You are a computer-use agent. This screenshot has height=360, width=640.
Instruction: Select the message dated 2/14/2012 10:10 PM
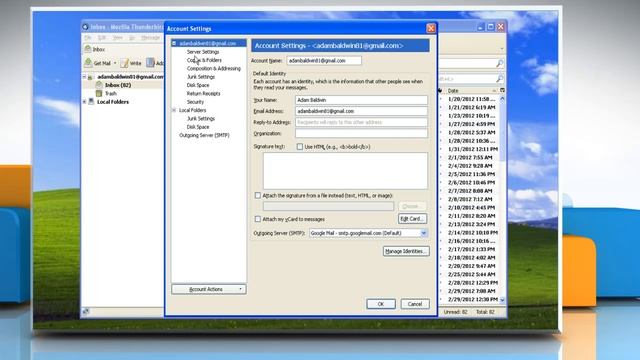coord(470,233)
